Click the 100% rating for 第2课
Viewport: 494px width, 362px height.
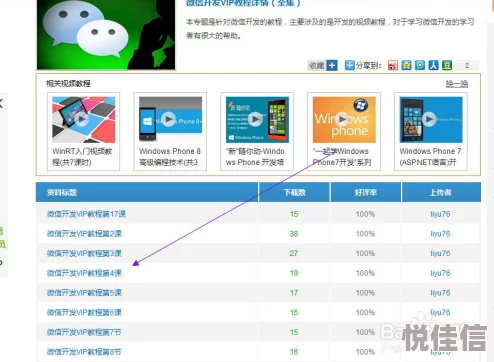click(365, 234)
